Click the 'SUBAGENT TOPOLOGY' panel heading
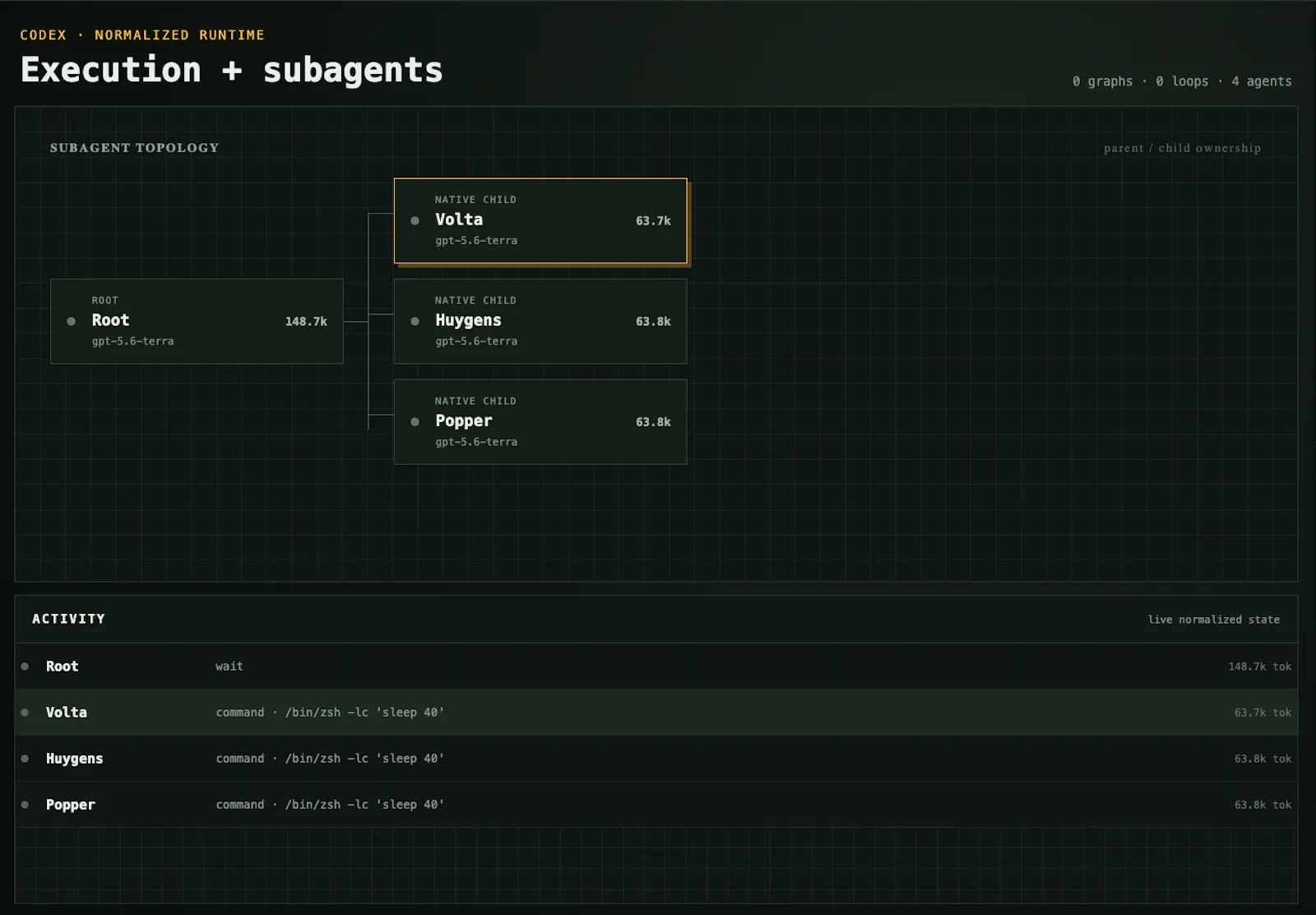1316x915 pixels. tap(134, 148)
